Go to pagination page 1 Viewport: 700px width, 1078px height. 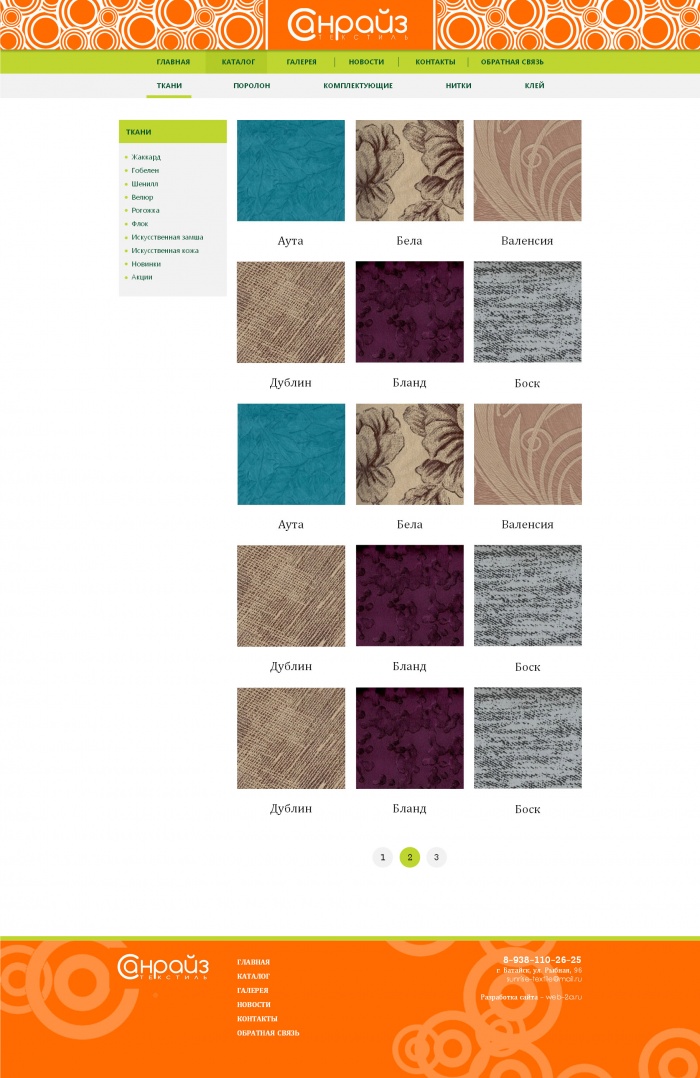(382, 857)
